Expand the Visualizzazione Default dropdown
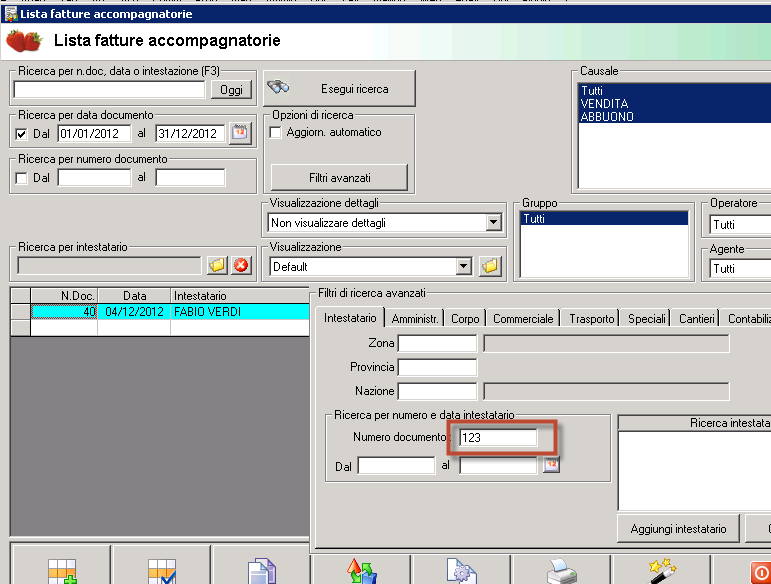 tap(463, 266)
